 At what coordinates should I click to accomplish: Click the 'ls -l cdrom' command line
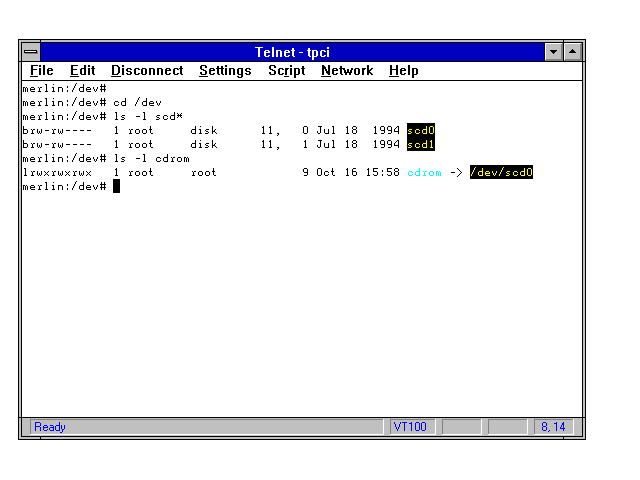click(150, 158)
